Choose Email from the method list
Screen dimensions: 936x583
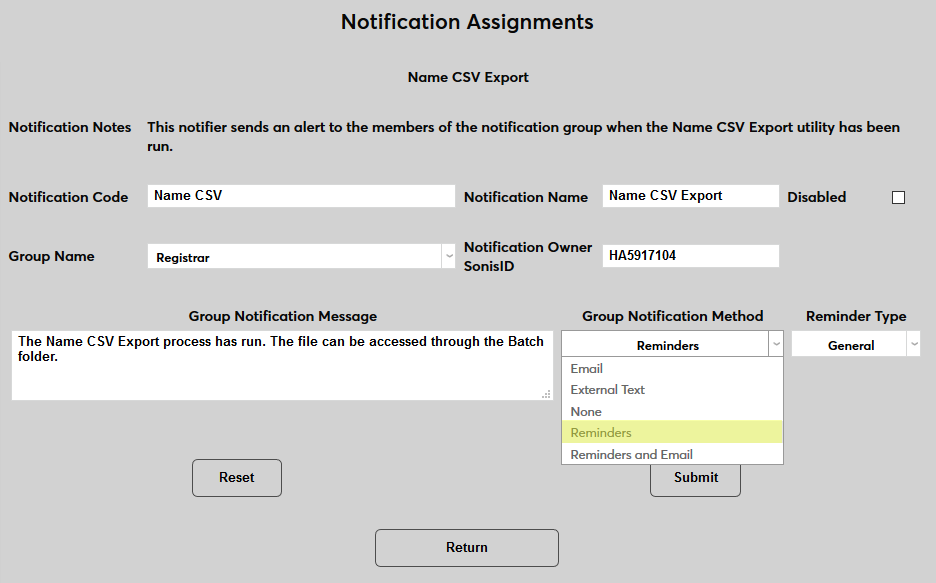672,369
